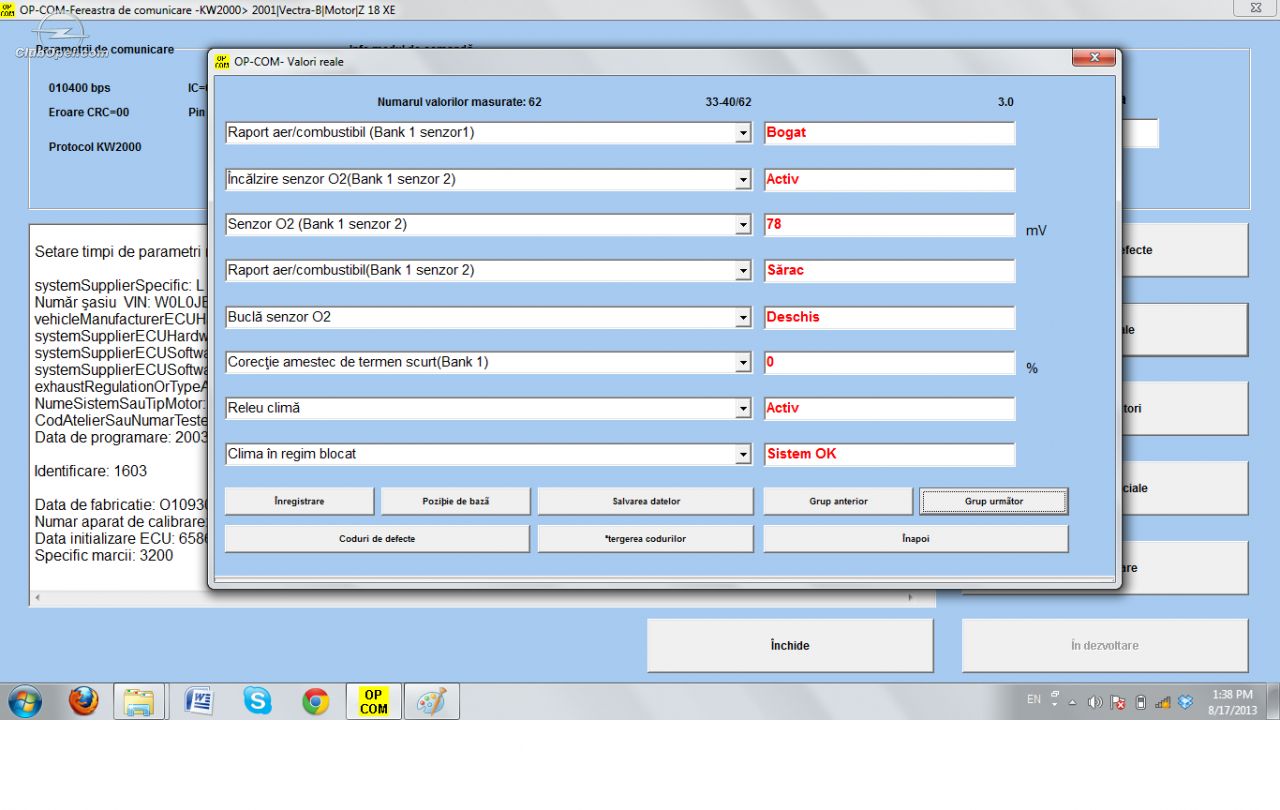The height and width of the screenshot is (810, 1280).
Task: Open the clock showing 1:38 PM
Action: pos(1232,702)
